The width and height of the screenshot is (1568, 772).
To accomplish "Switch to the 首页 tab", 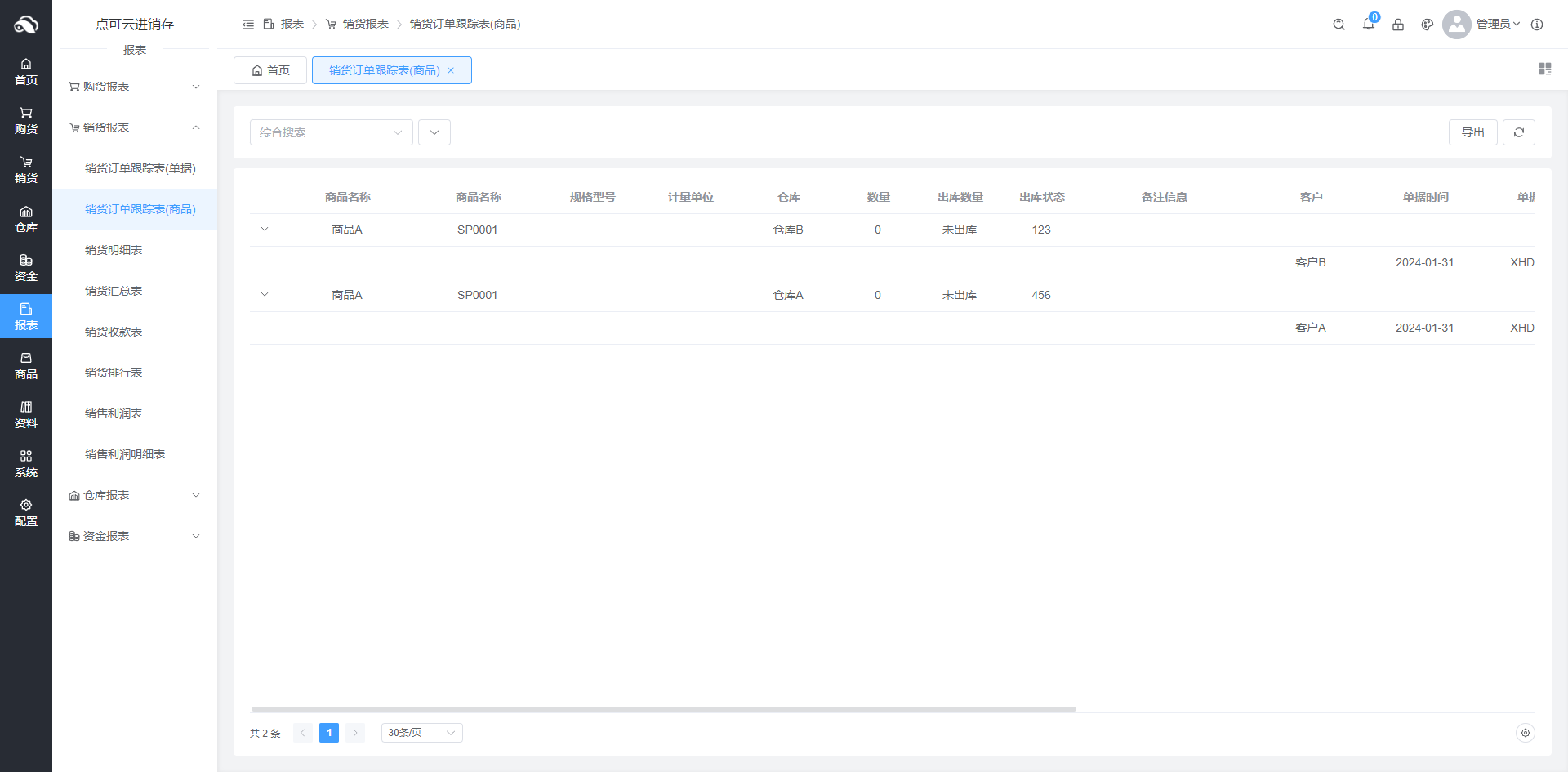I will click(270, 70).
